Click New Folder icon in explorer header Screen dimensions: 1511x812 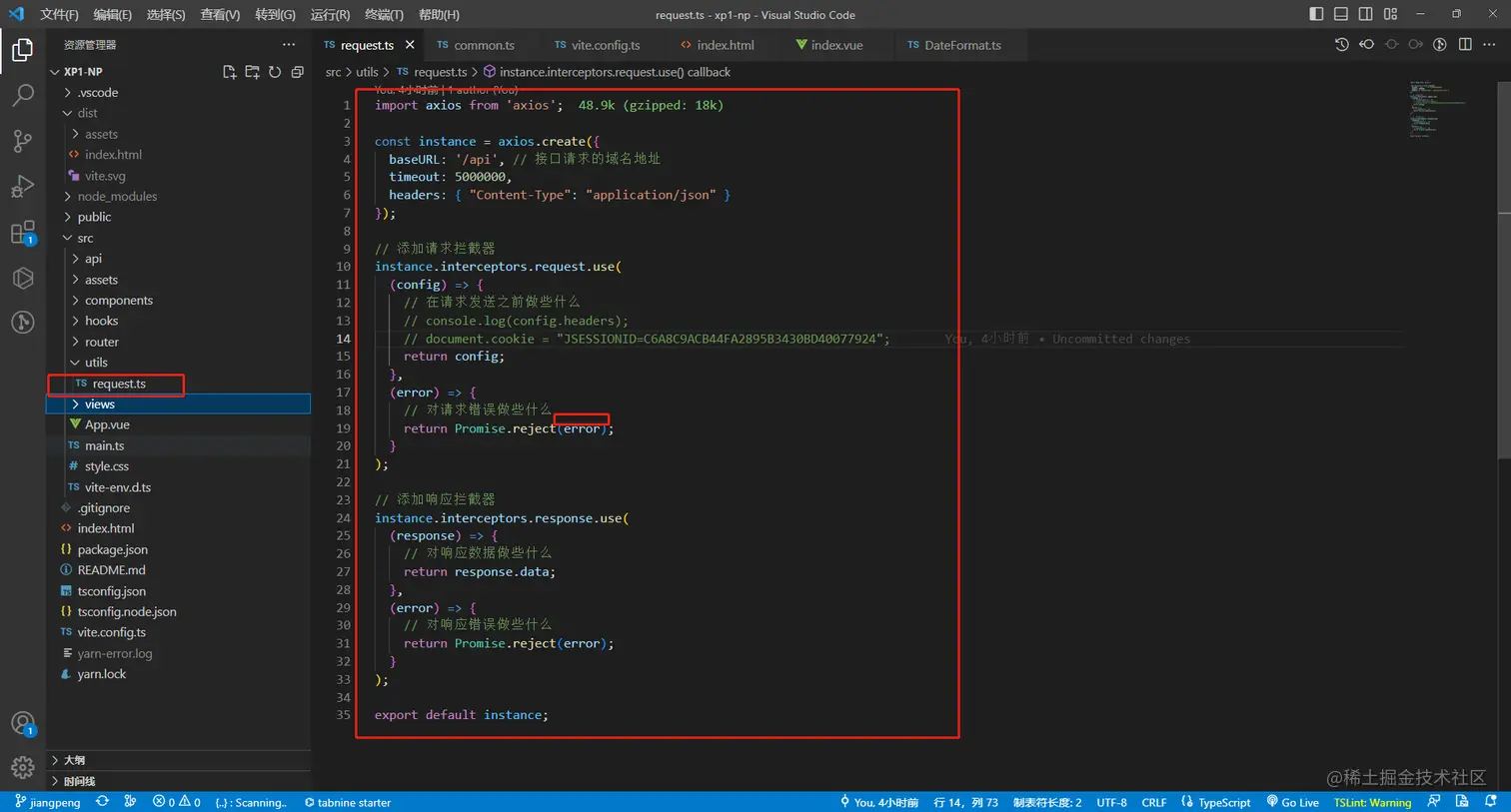[x=252, y=72]
